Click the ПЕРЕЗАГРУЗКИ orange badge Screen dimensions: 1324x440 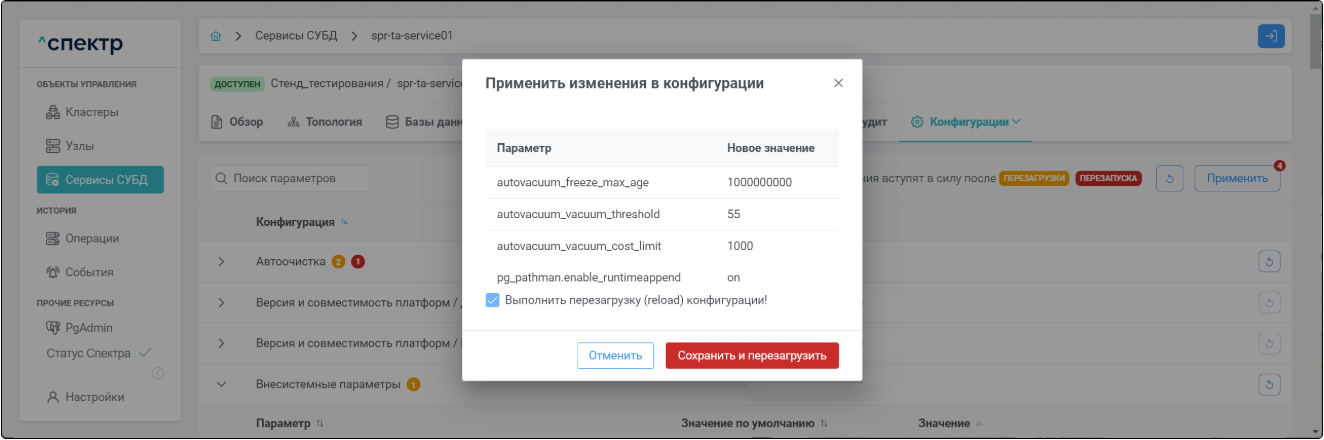click(1034, 179)
